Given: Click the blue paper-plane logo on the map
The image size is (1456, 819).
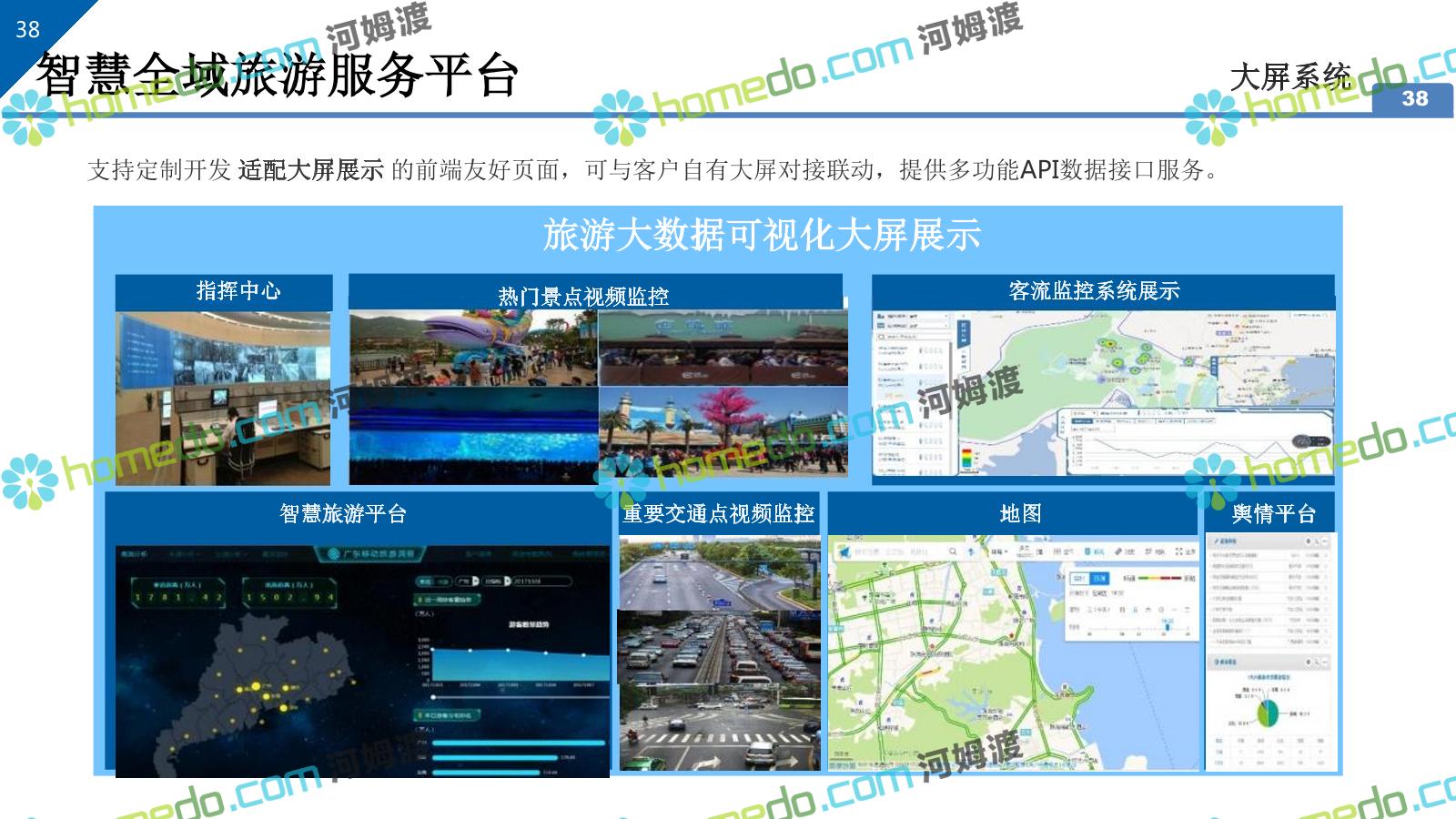Looking at the screenshot, I should point(843,551).
